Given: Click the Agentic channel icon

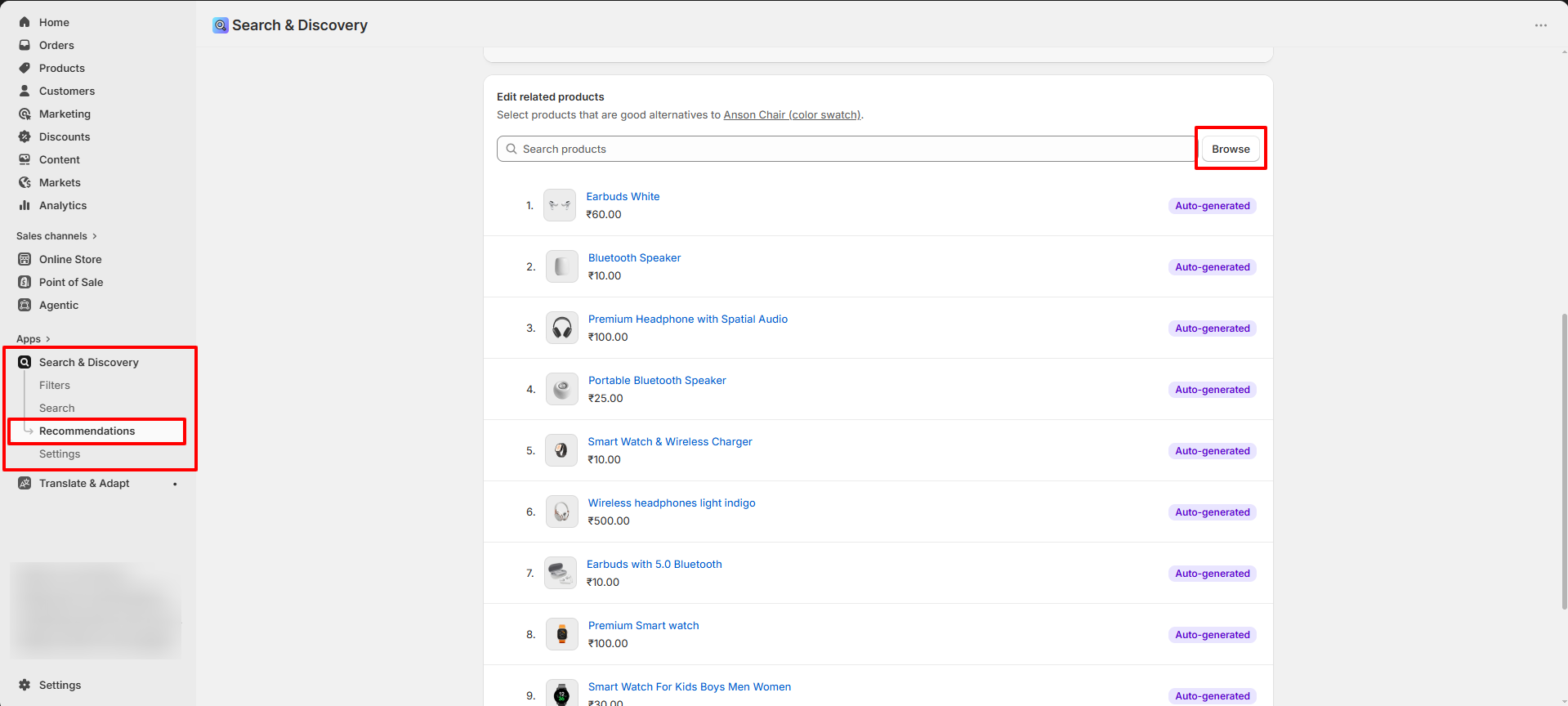Looking at the screenshot, I should coord(25,305).
